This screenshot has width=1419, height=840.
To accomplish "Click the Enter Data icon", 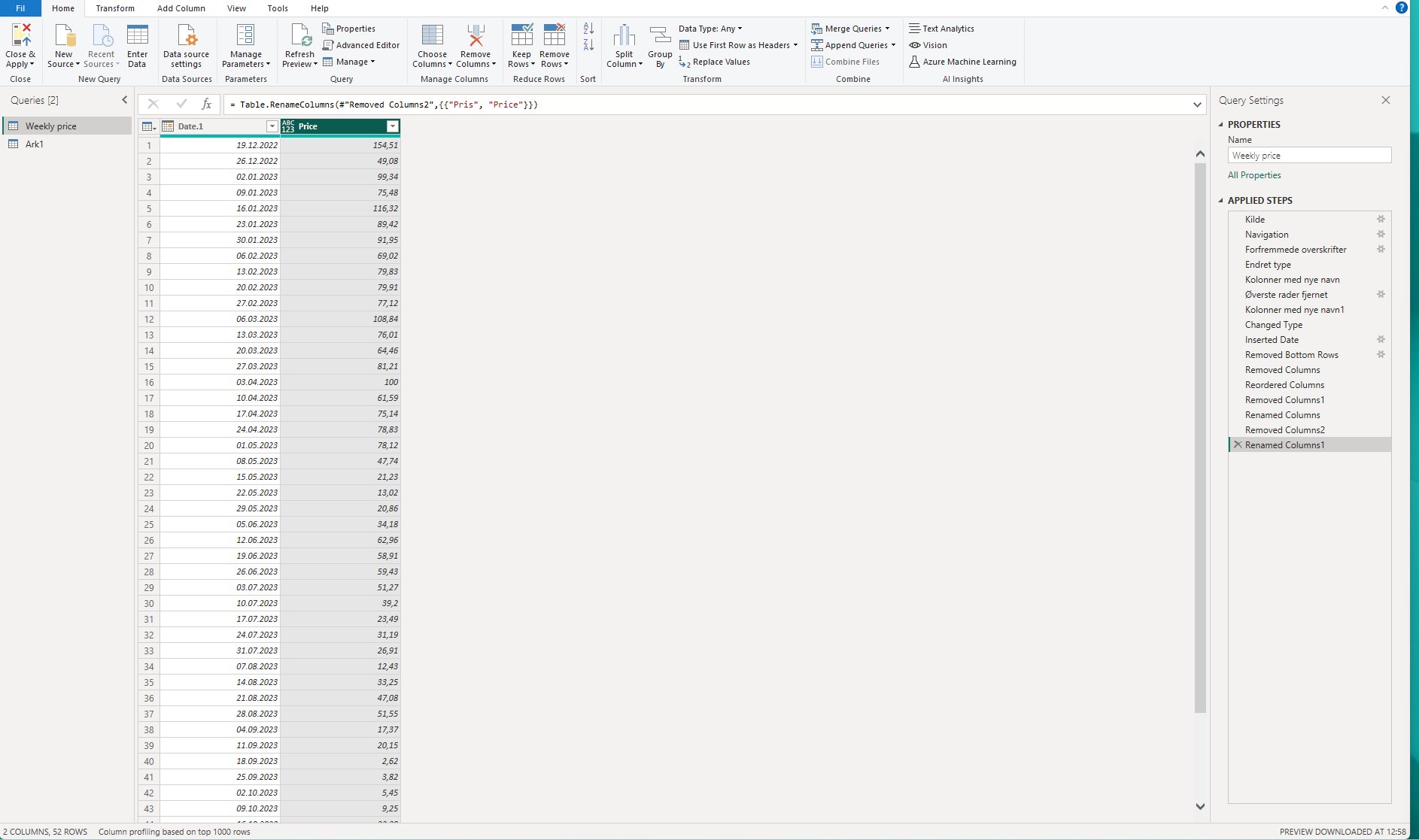I will point(137,35).
